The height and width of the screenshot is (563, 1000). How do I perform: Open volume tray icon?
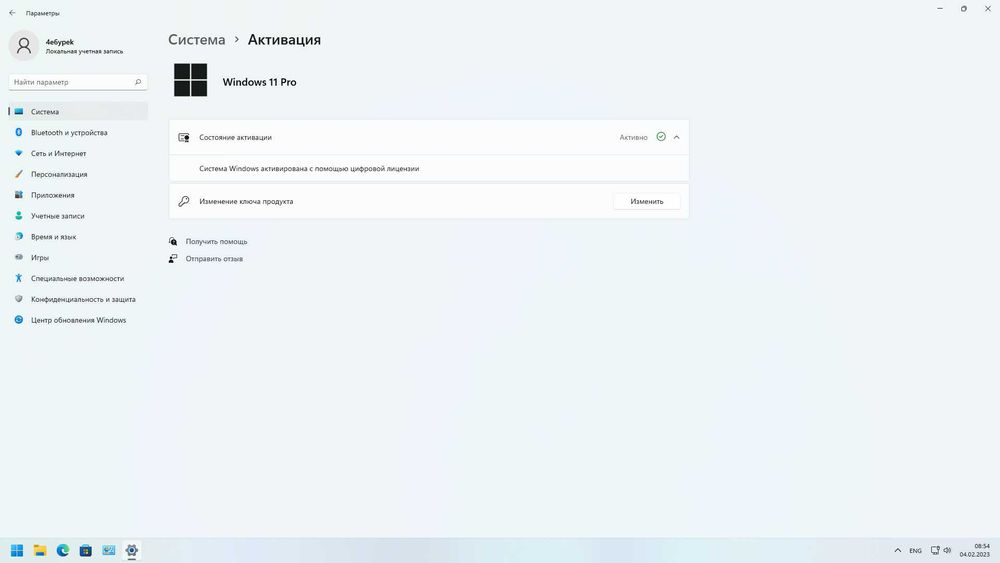coord(947,550)
